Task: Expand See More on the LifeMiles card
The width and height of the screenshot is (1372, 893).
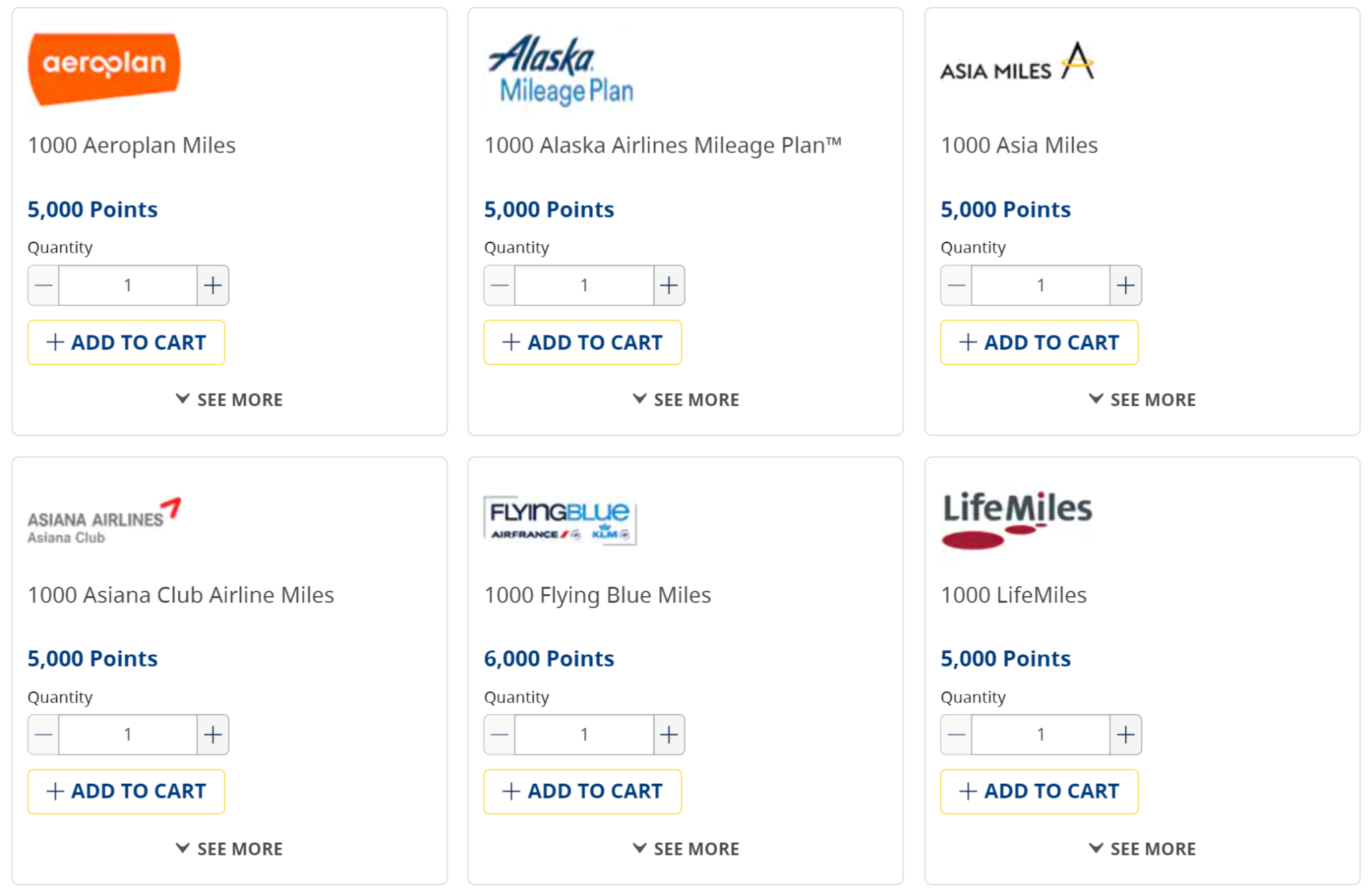Action: point(1142,849)
